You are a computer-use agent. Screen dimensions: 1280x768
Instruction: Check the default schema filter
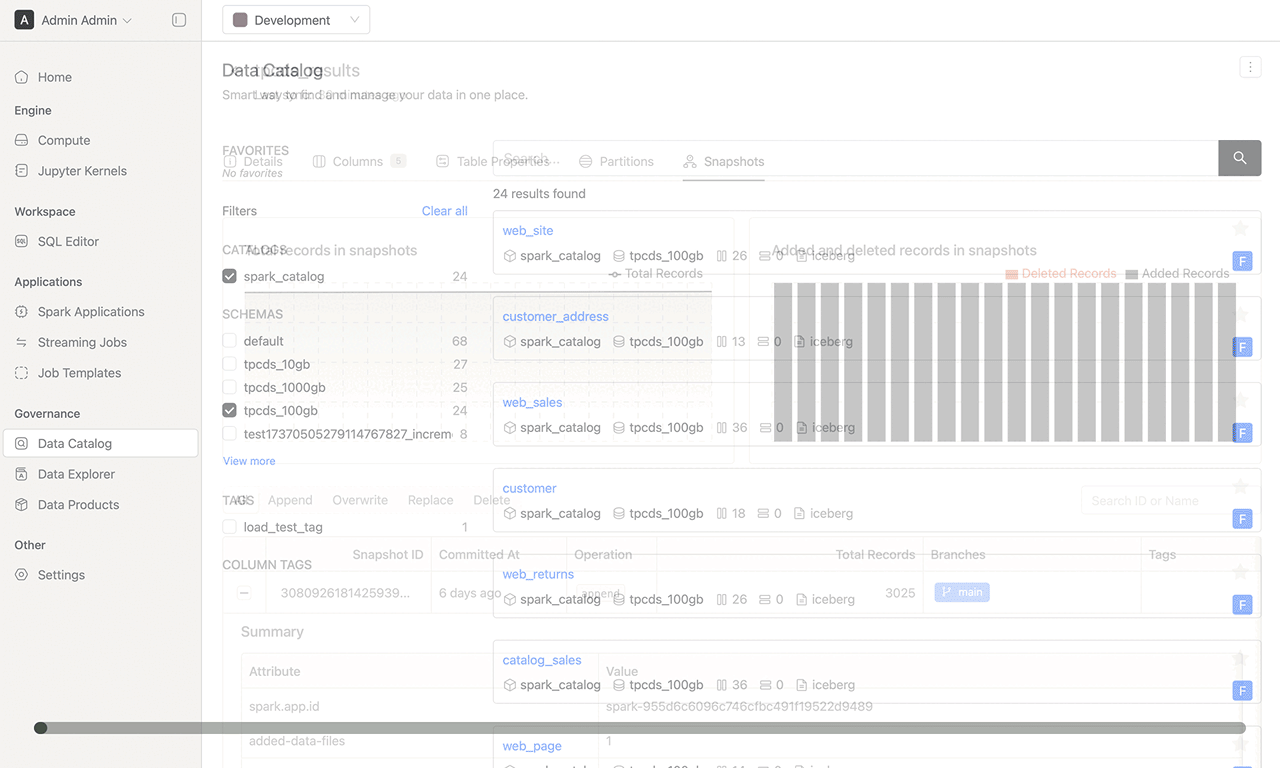(x=230, y=341)
